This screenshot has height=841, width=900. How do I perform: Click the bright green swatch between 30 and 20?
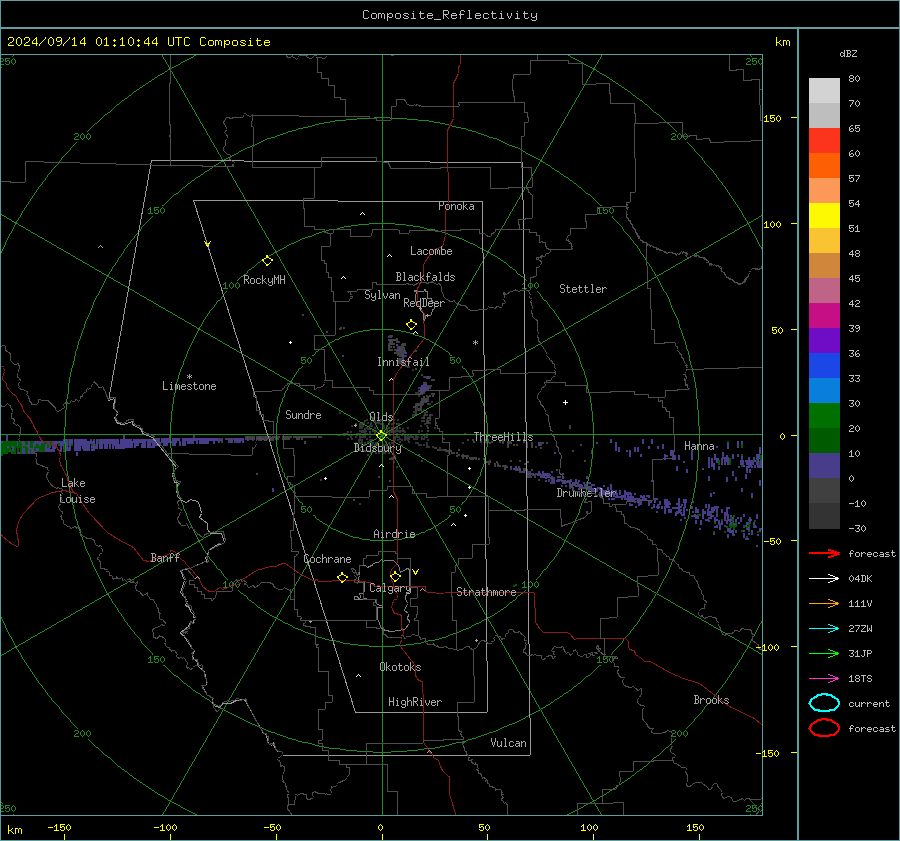click(x=824, y=416)
